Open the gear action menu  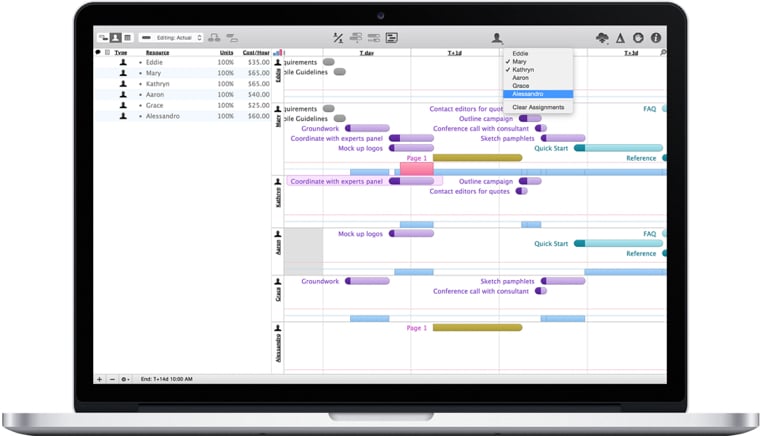[x=125, y=379]
